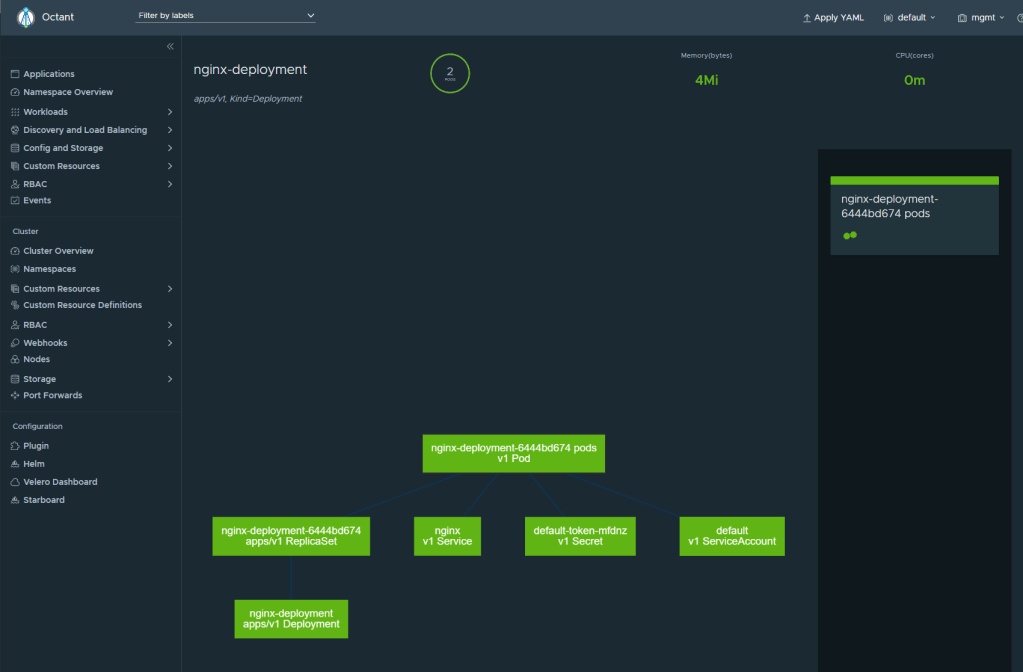This screenshot has width=1023, height=672.
Task: Open the mgmt context dropdown
Action: tap(981, 18)
